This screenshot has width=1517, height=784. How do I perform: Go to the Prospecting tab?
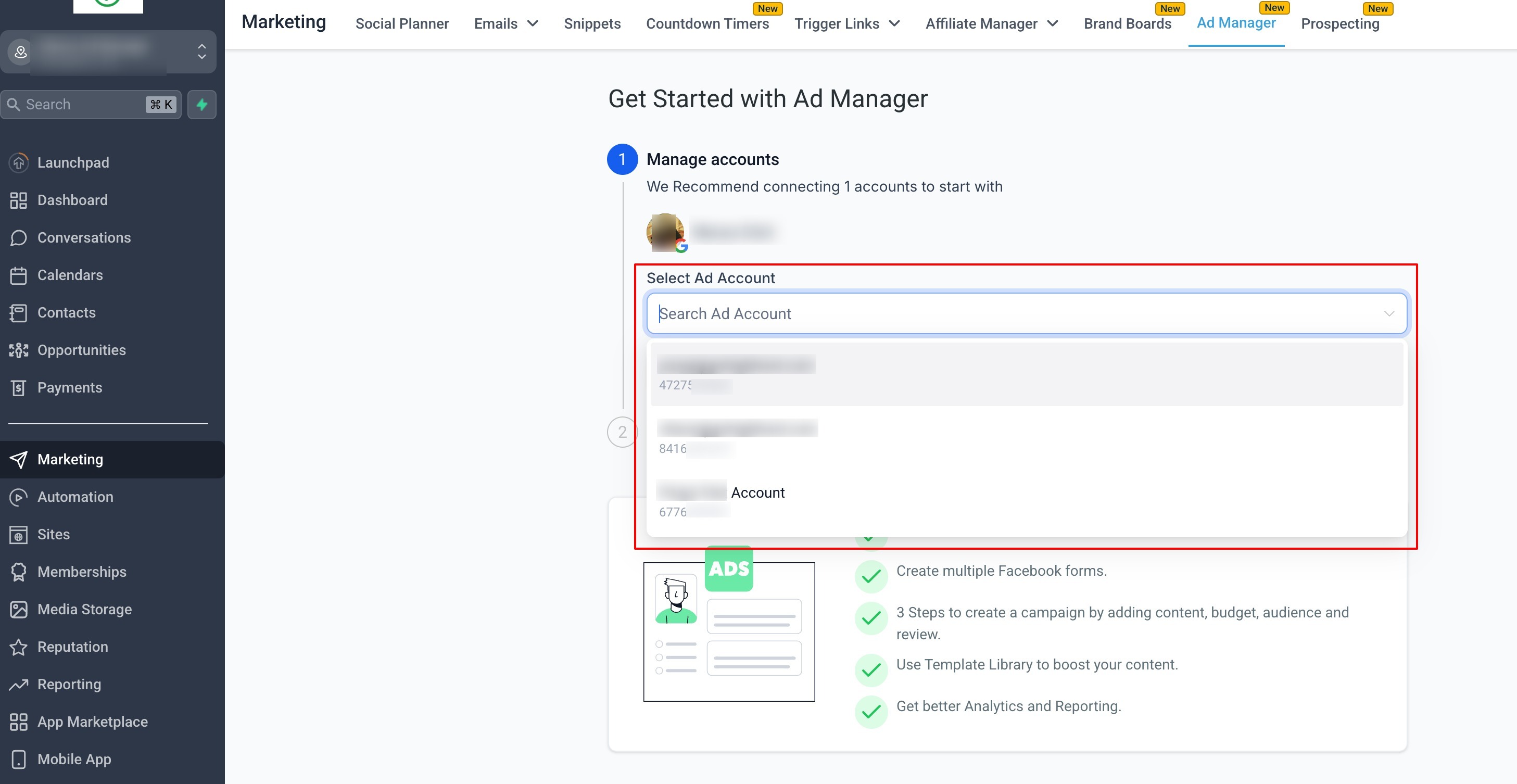(x=1340, y=23)
